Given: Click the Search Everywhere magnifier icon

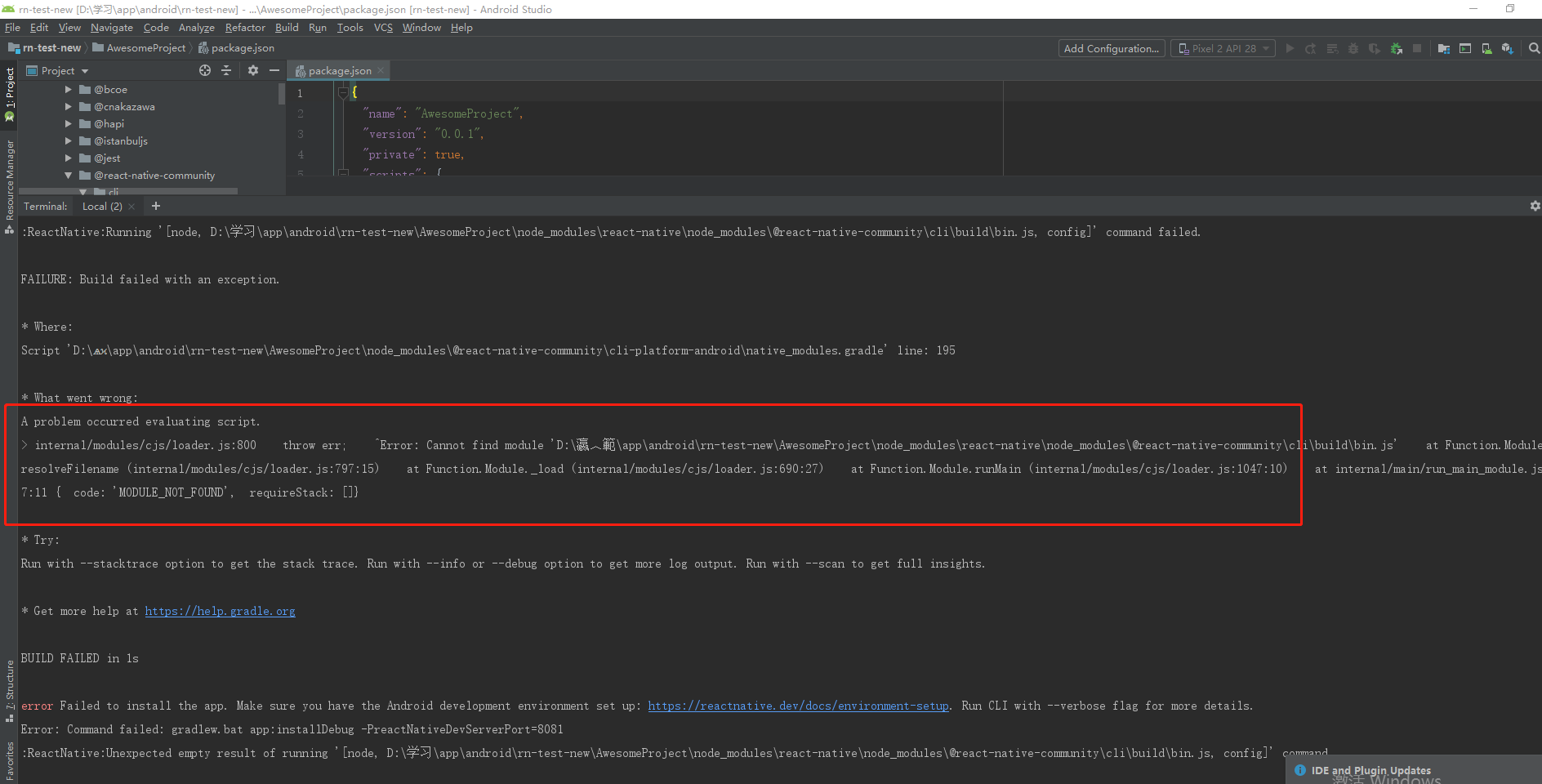Looking at the screenshot, I should (1534, 48).
